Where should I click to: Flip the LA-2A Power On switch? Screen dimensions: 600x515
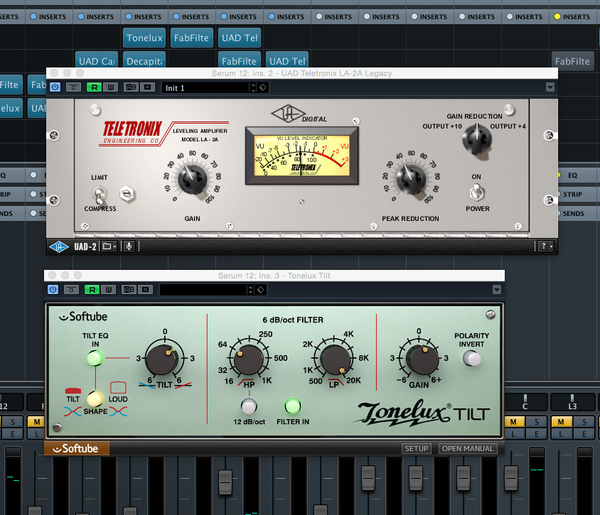[x=477, y=192]
